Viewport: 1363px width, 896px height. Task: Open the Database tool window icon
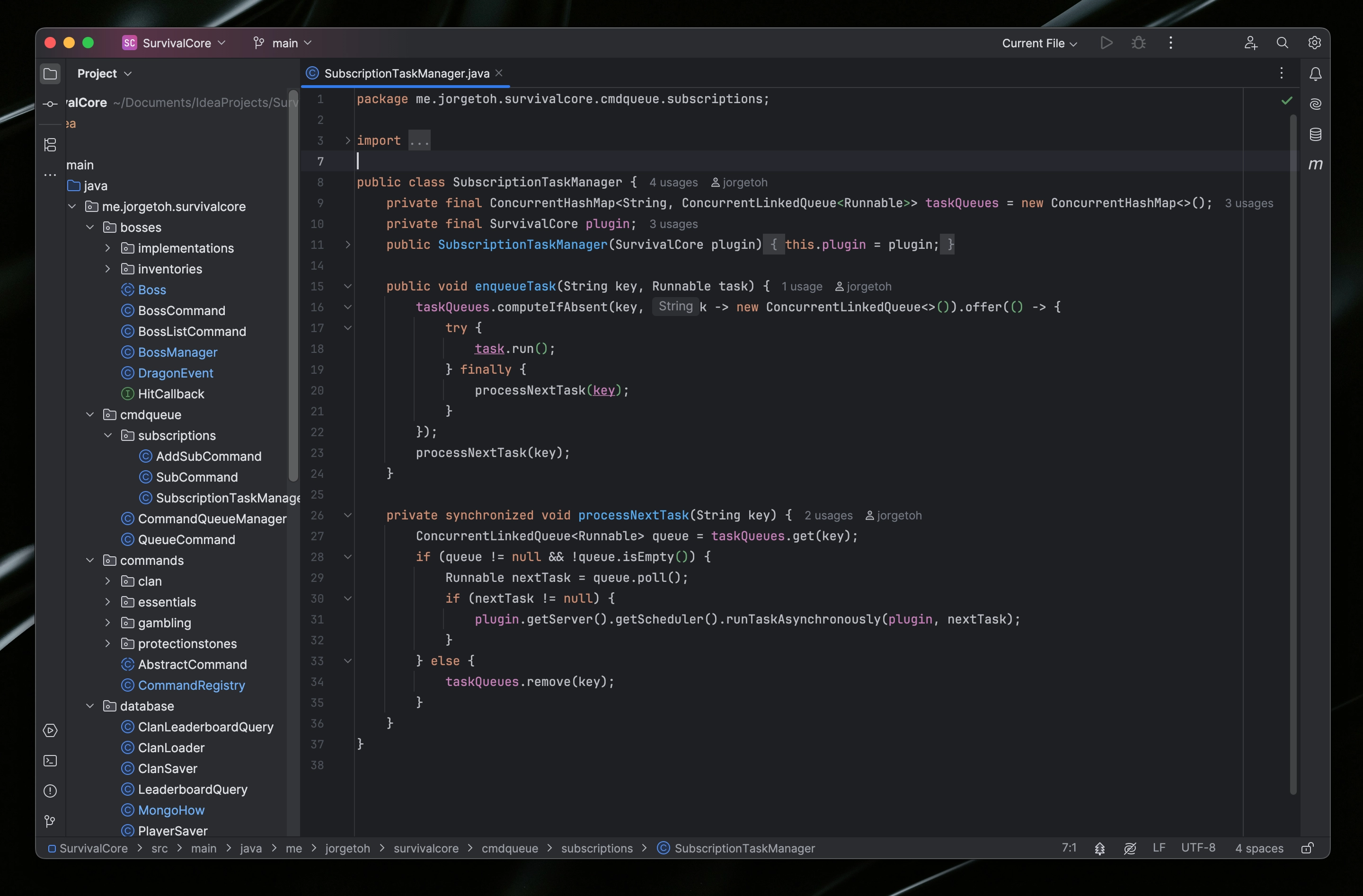pos(1315,134)
